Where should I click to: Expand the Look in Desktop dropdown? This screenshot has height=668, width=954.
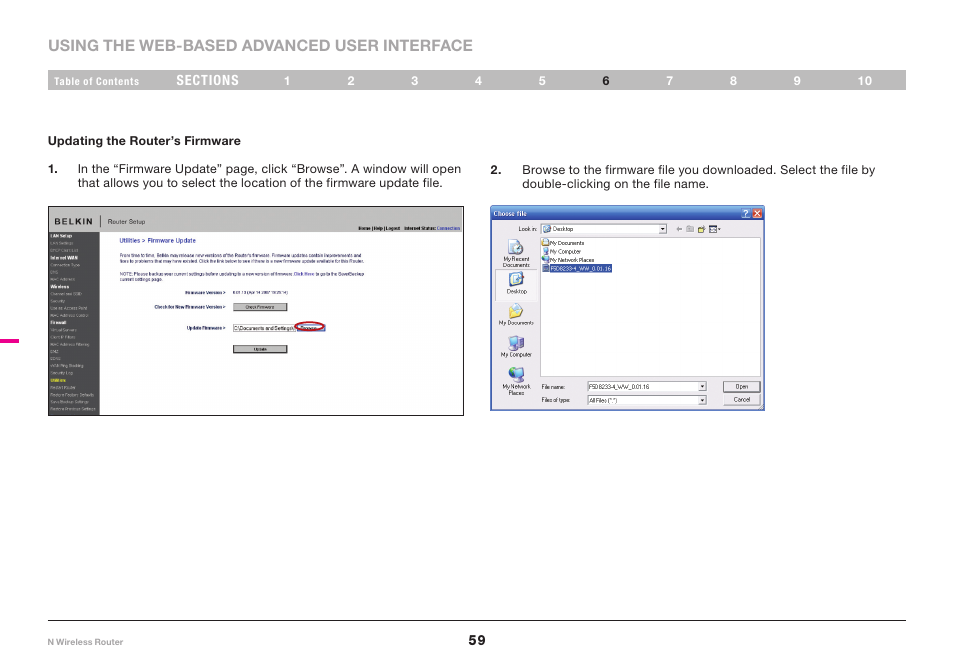click(663, 229)
